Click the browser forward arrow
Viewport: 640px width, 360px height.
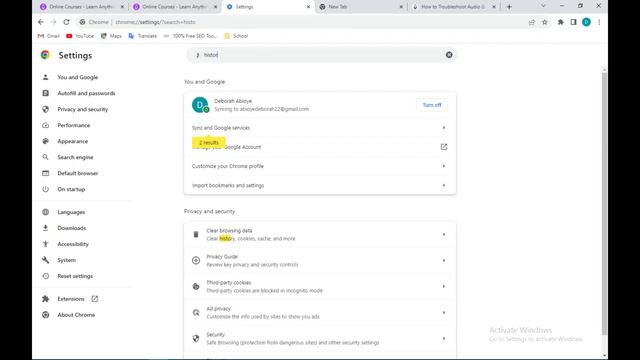click(x=53, y=22)
